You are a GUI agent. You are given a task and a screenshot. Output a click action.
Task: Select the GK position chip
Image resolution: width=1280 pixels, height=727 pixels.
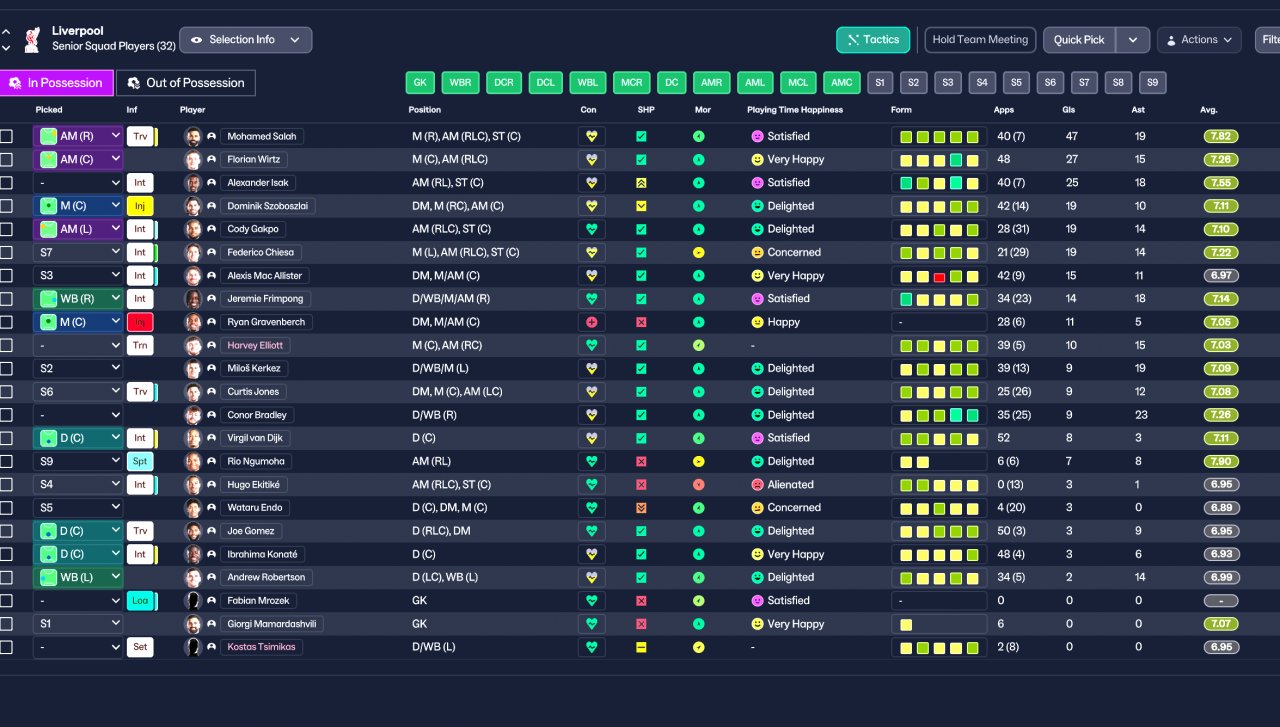click(420, 83)
